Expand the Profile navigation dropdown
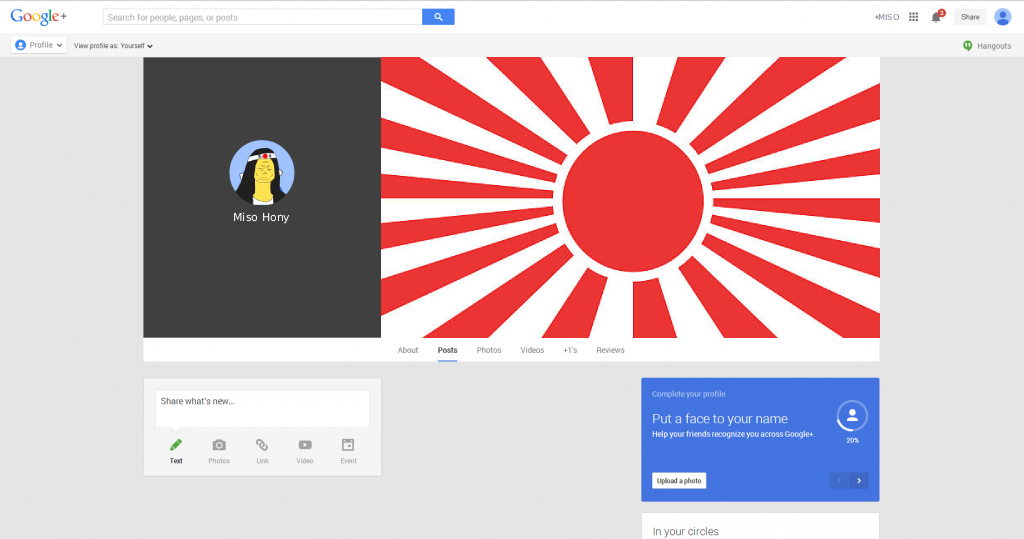1024x539 pixels. pyautogui.click(x=39, y=45)
